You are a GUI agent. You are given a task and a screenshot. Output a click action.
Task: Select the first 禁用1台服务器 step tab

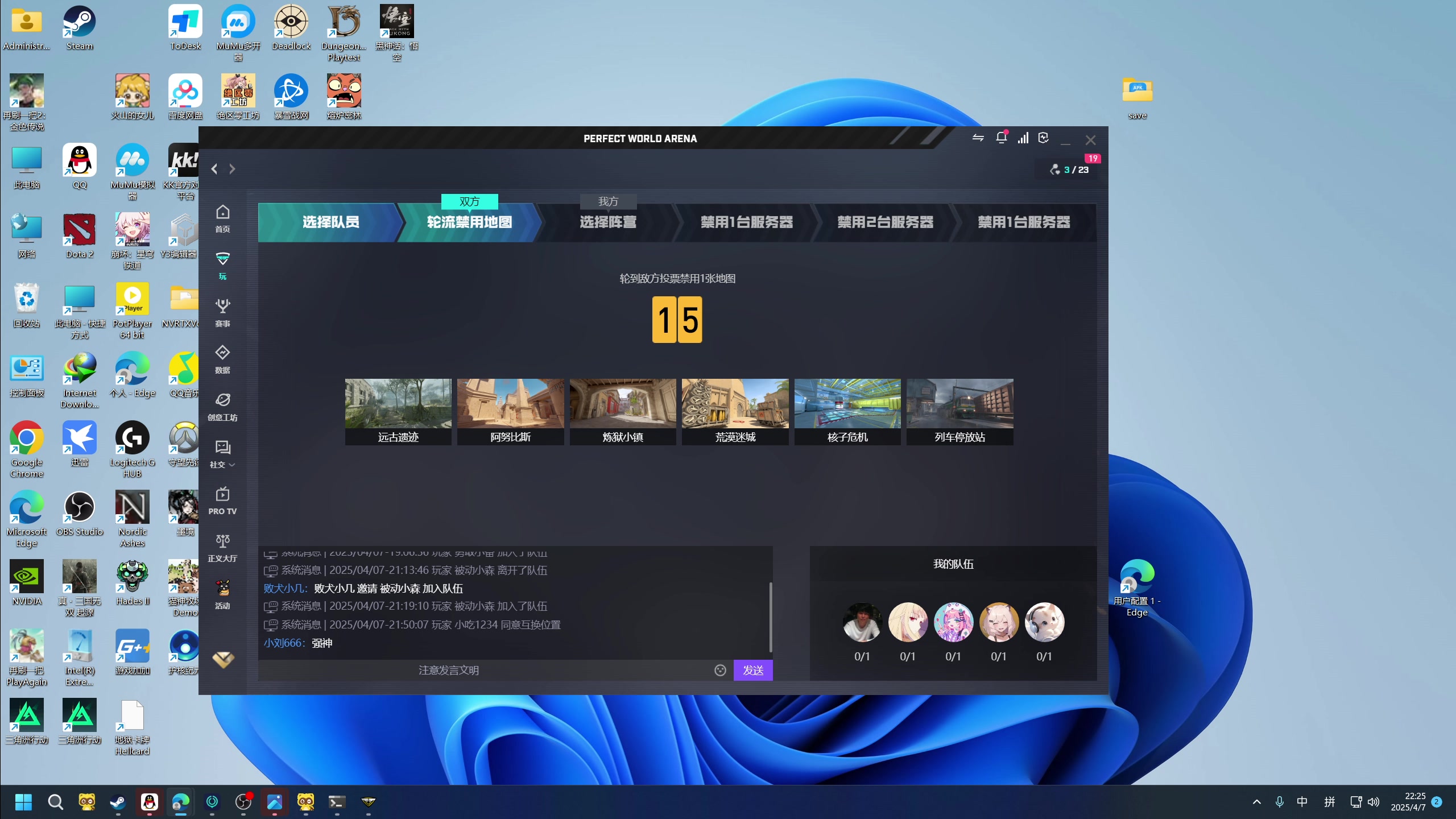[x=747, y=222]
